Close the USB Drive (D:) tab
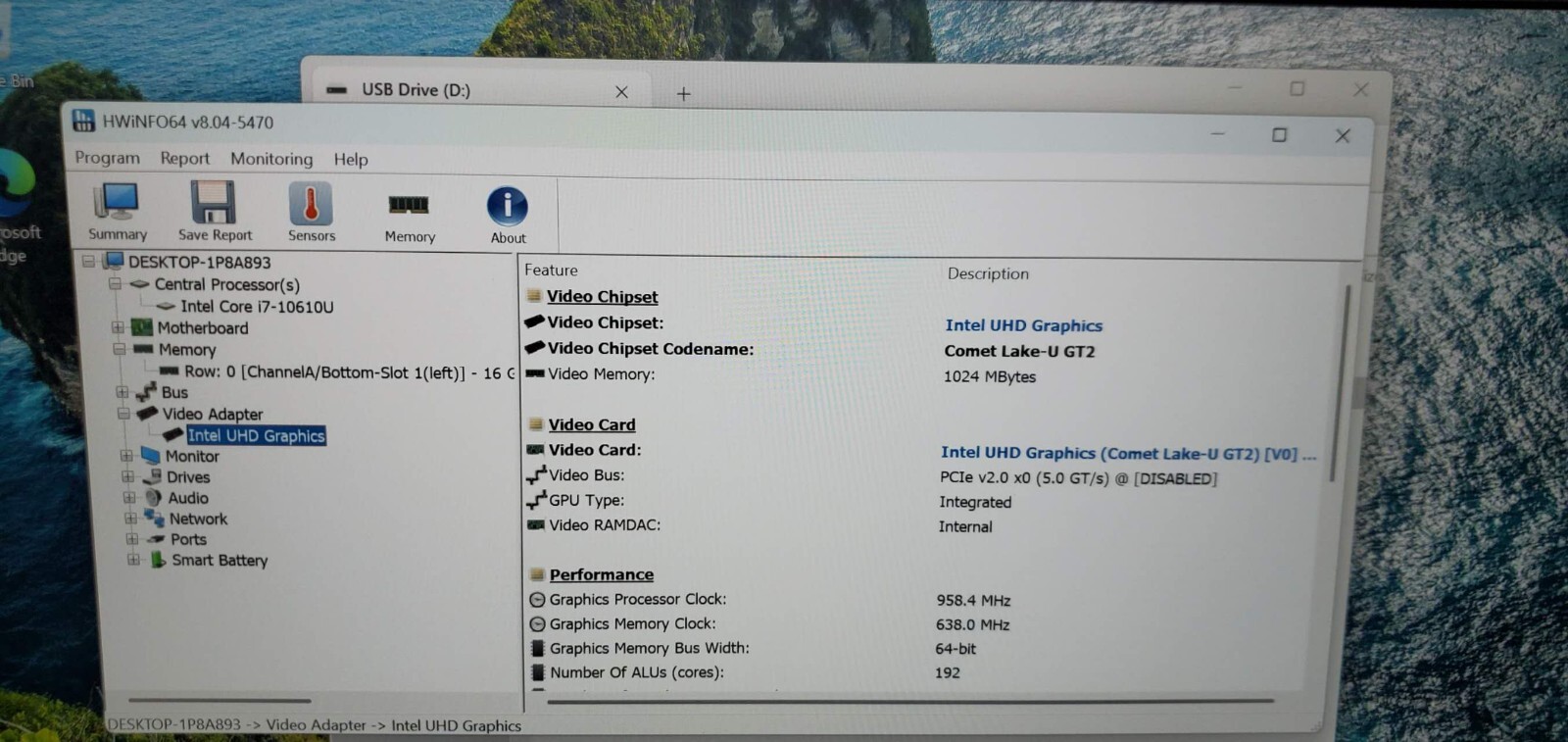This screenshot has height=742, width=1568. [621, 92]
